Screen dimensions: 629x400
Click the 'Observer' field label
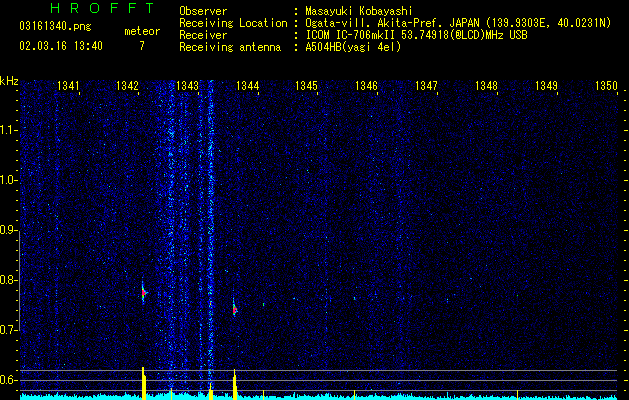(203, 11)
